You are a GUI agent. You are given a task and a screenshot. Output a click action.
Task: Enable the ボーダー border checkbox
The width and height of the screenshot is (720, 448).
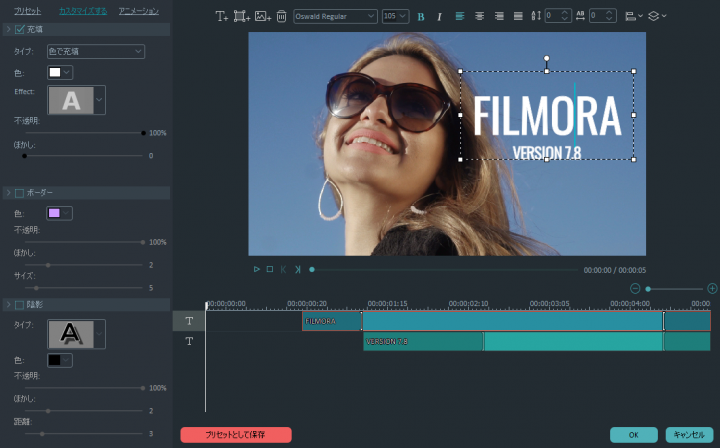18,192
